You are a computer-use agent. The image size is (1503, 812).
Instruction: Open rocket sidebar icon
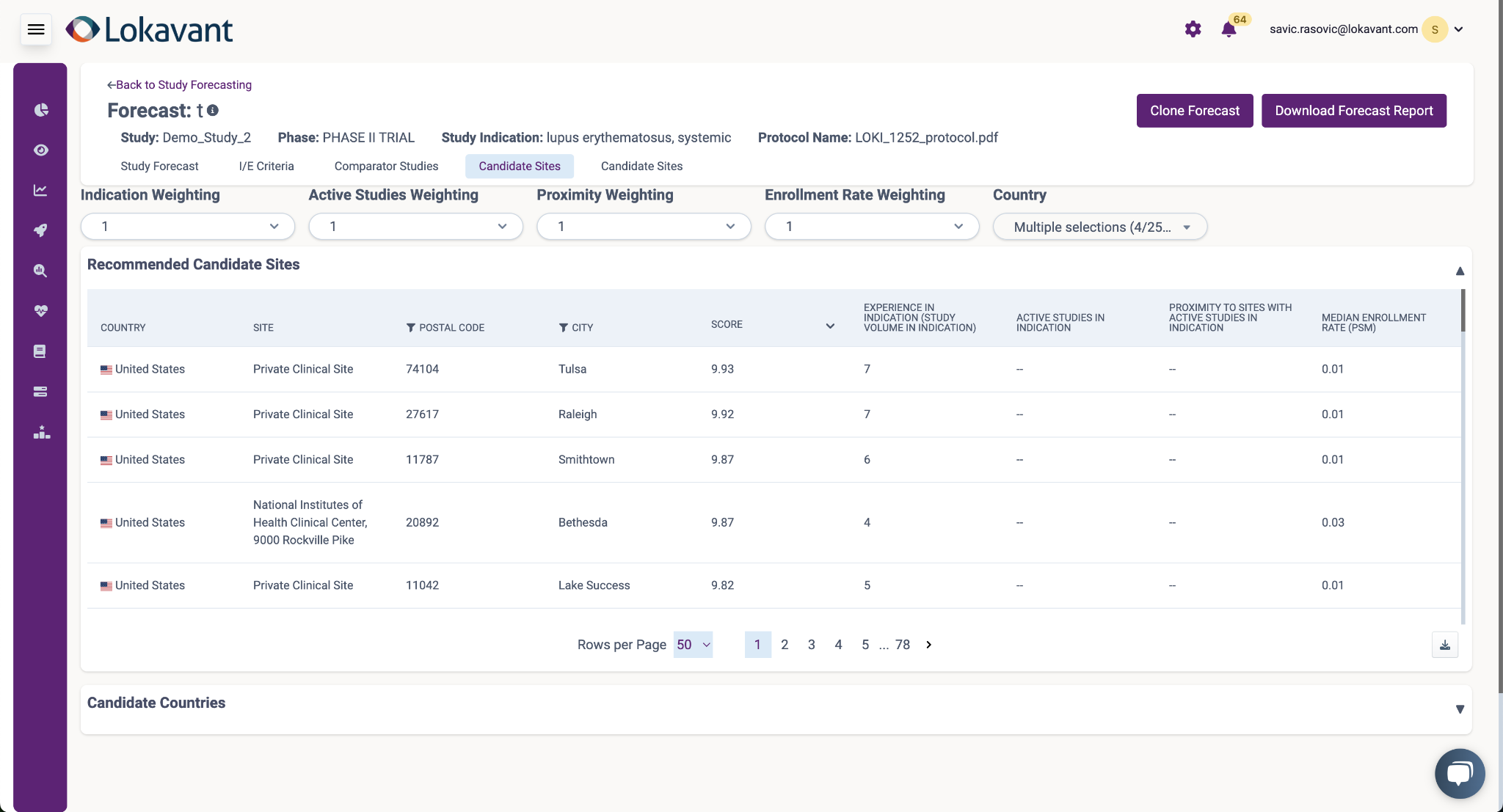tap(41, 230)
